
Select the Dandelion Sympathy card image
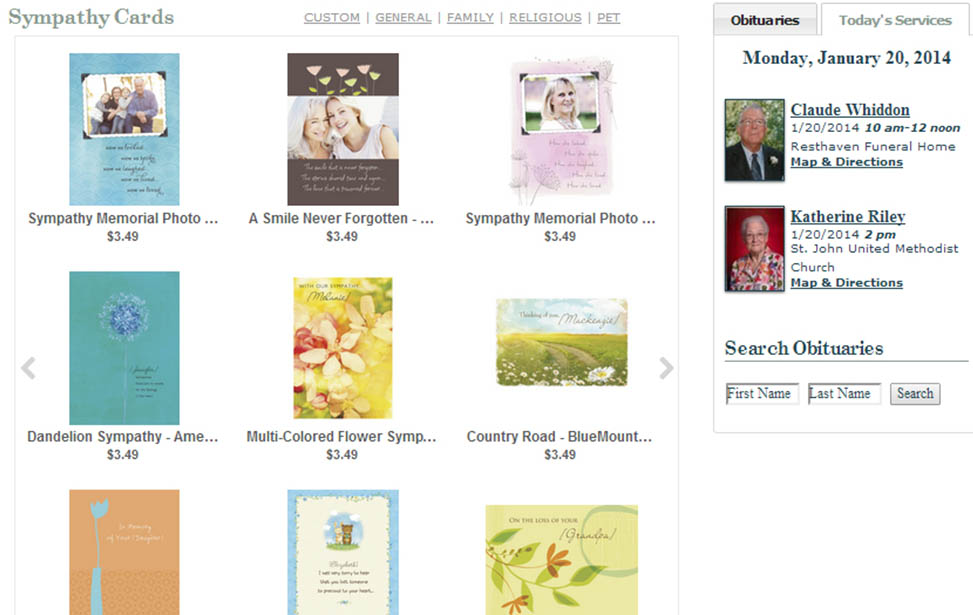click(x=124, y=348)
